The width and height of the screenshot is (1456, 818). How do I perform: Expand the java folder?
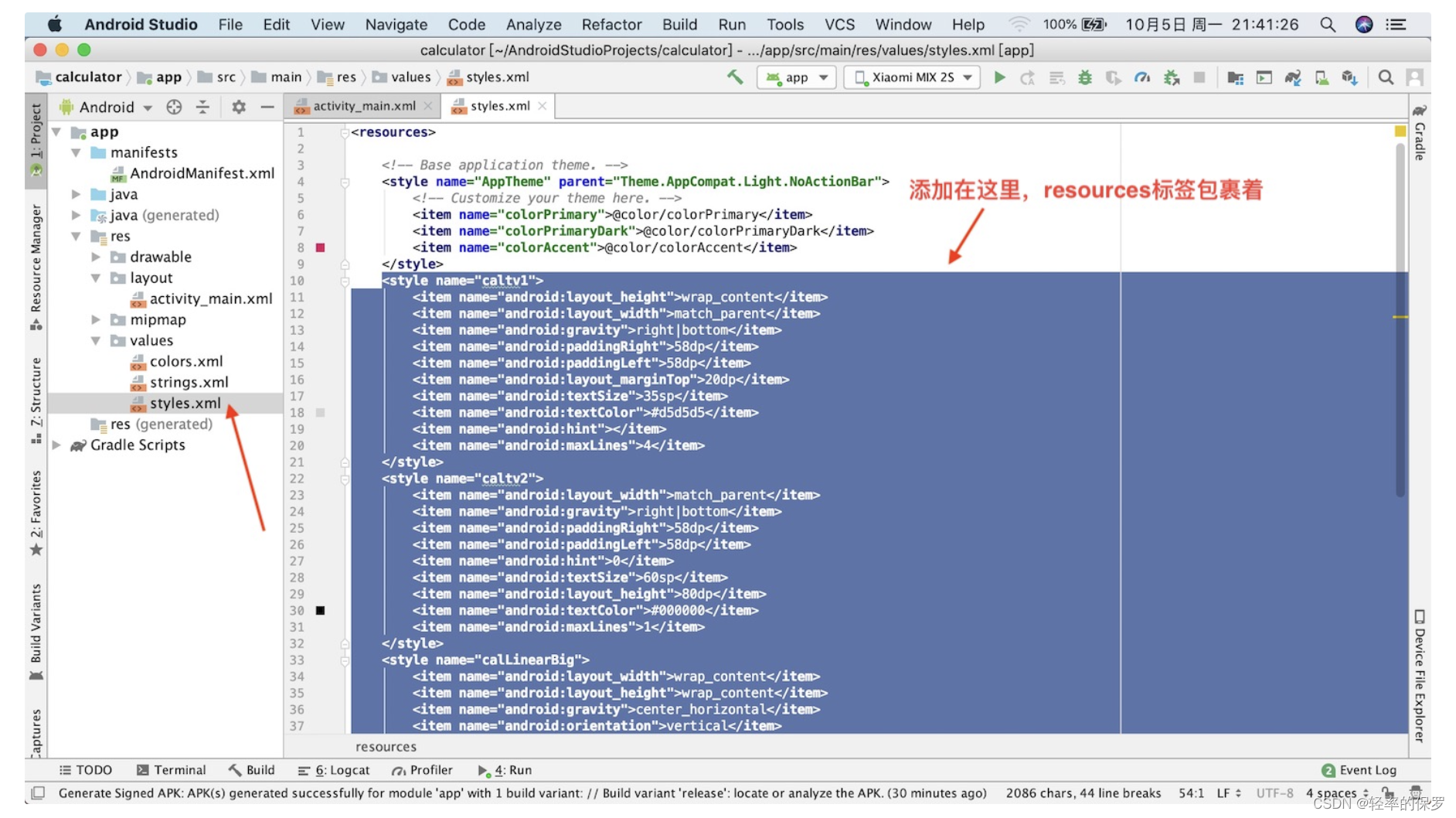(x=76, y=195)
